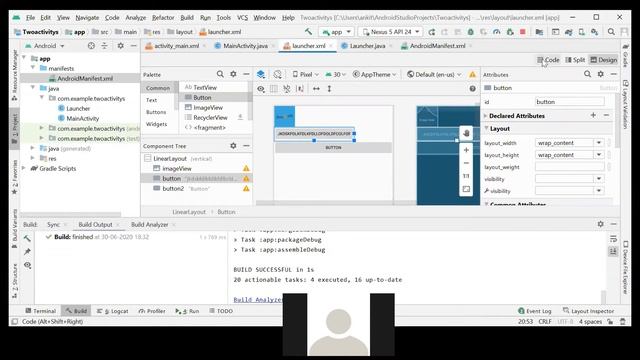The width and height of the screenshot is (640, 360).
Task: Open the Build menu
Action: (x=187, y=18)
